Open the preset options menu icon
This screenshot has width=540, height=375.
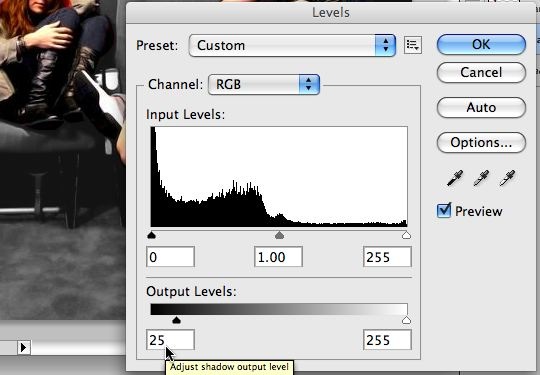click(x=413, y=45)
